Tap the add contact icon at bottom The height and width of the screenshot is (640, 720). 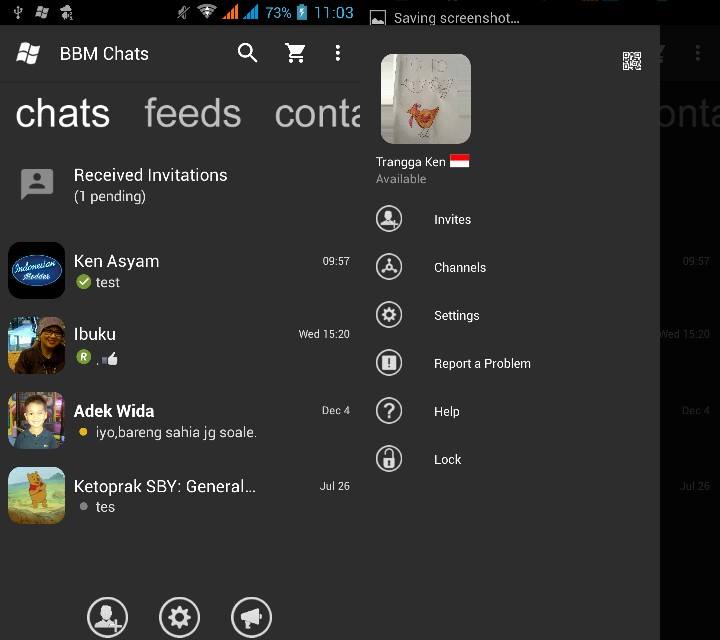(x=107, y=617)
